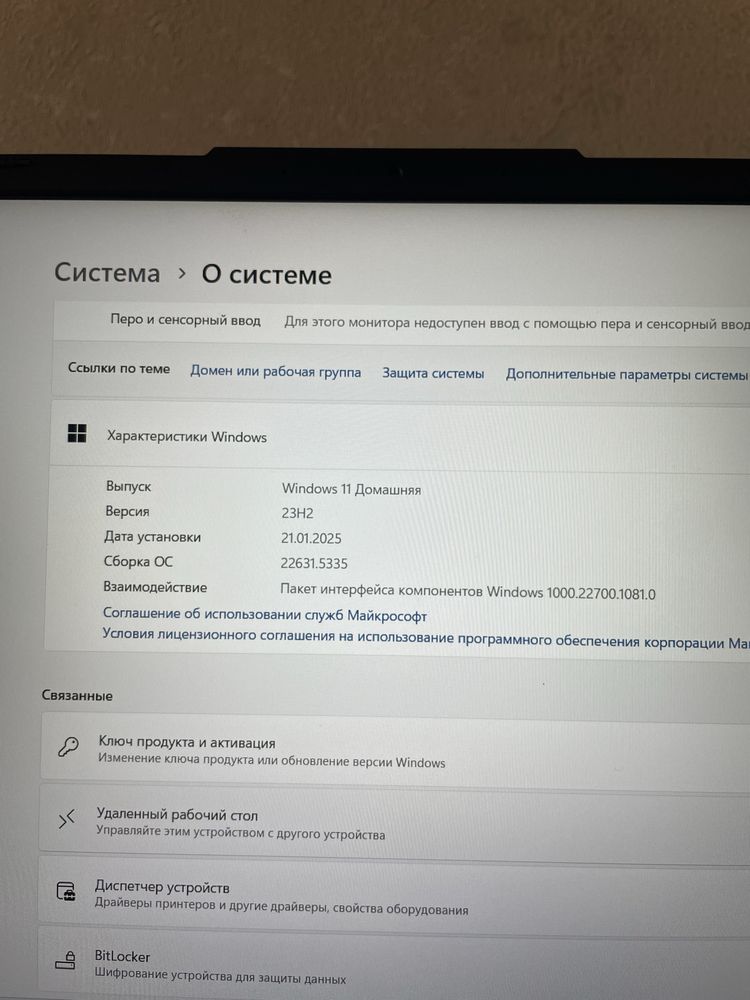Select OS build number 22631.5335

click(x=314, y=563)
